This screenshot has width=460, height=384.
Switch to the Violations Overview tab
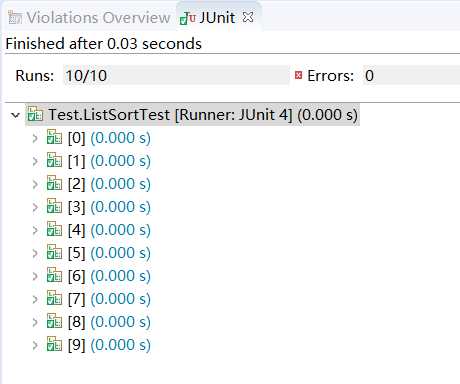89,18
